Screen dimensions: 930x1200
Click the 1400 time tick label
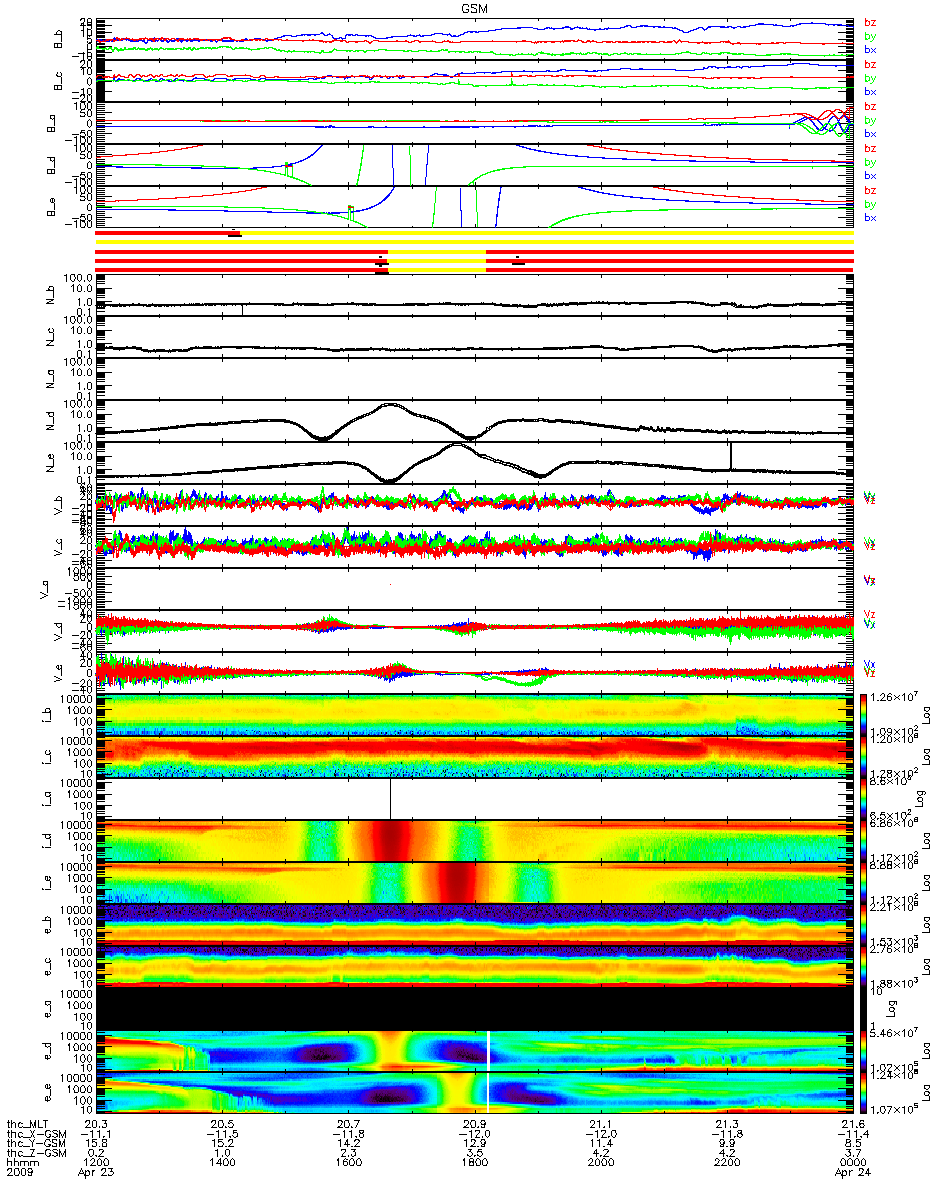coord(222,1163)
